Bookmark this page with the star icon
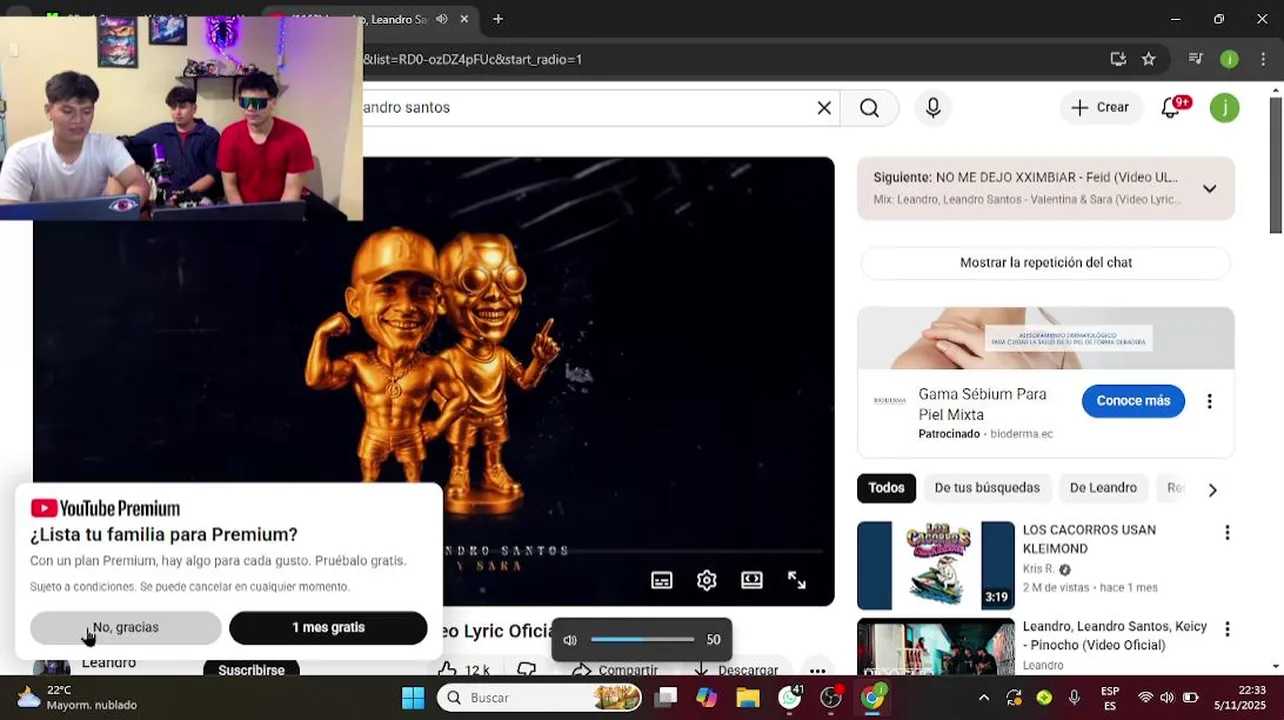The width and height of the screenshot is (1284, 720). [x=1148, y=59]
